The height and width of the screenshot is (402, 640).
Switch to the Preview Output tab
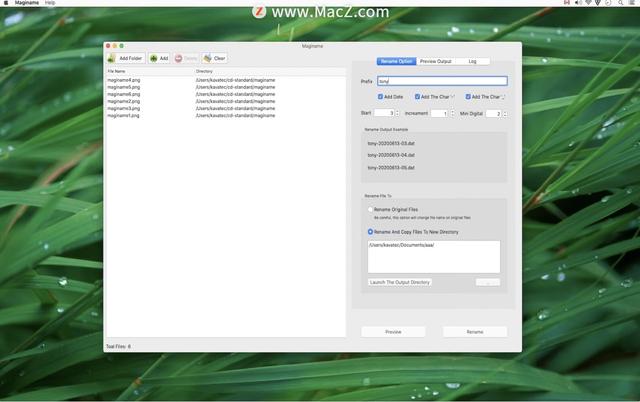pyautogui.click(x=436, y=61)
